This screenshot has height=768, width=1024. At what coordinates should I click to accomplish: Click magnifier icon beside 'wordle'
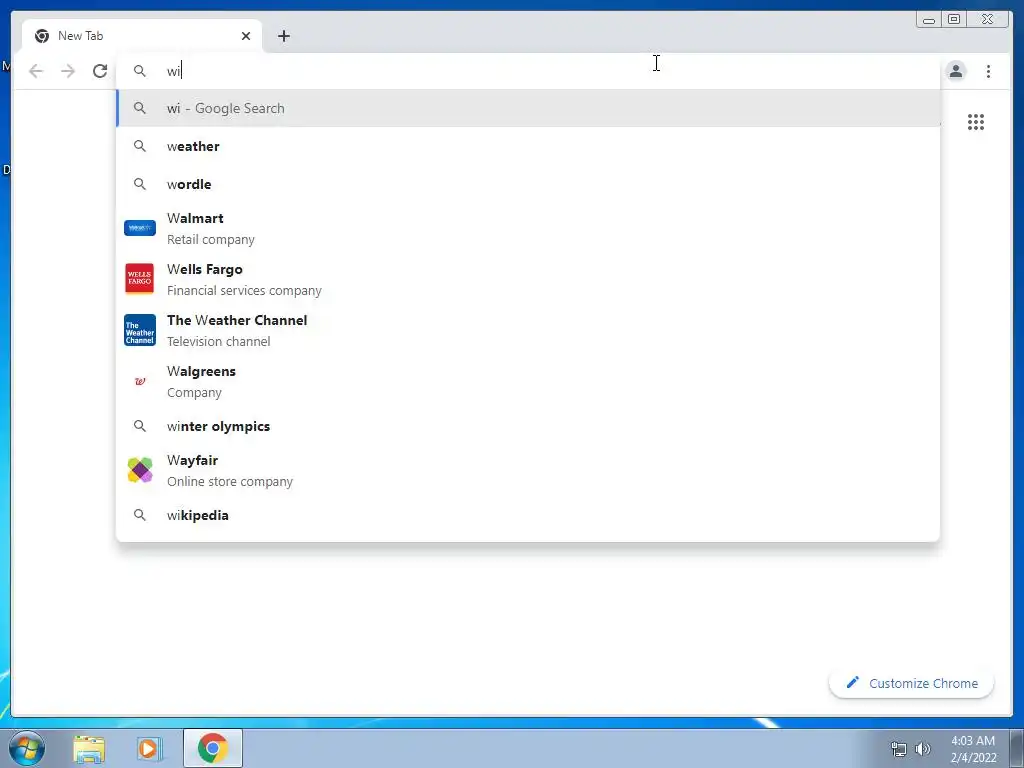coord(140,184)
